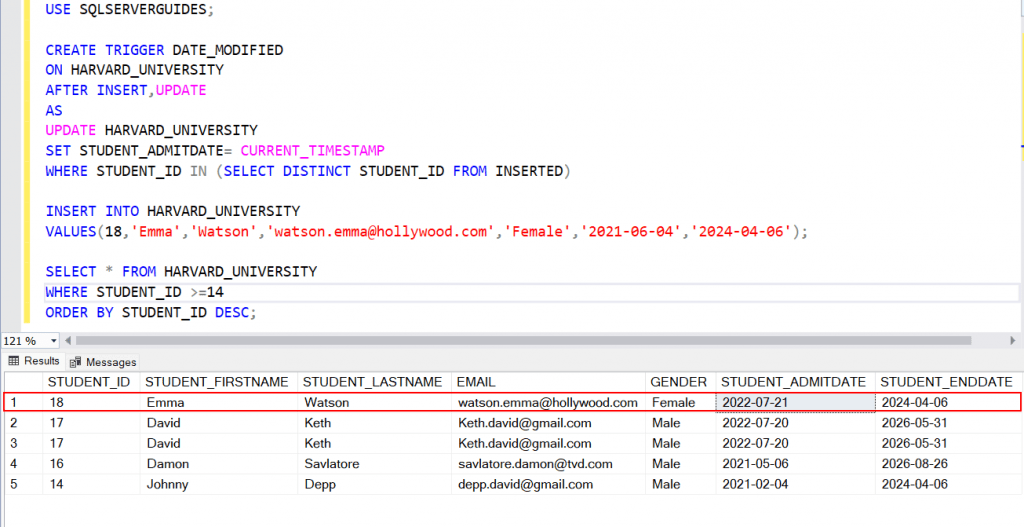
Task: Click the 'Depp' last name cell
Action: tap(374, 485)
